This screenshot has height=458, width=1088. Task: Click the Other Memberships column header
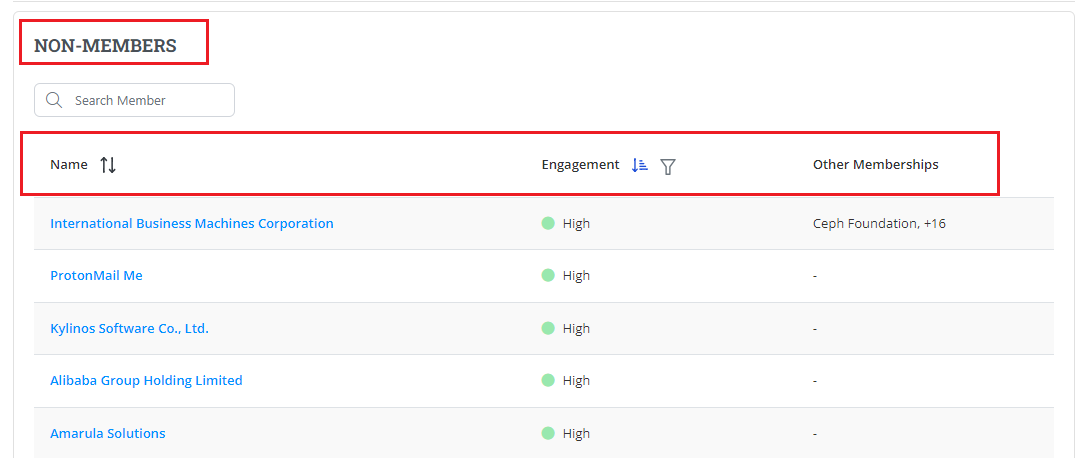point(875,165)
